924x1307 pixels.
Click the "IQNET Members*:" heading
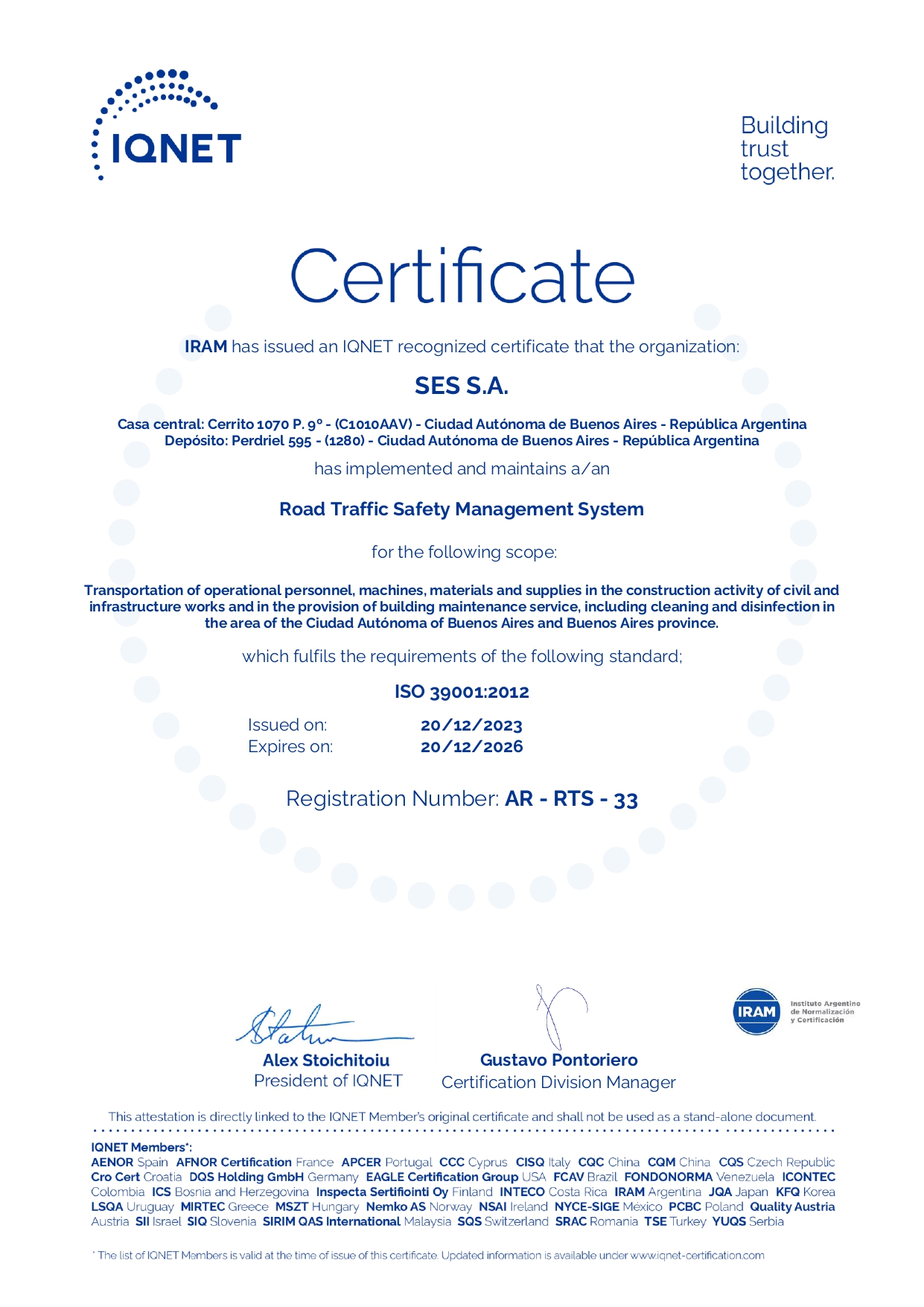141,1148
